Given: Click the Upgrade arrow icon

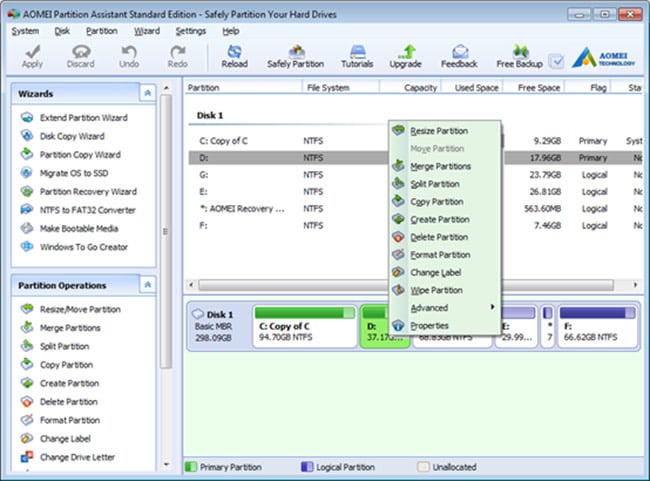Looking at the screenshot, I should coord(405,51).
